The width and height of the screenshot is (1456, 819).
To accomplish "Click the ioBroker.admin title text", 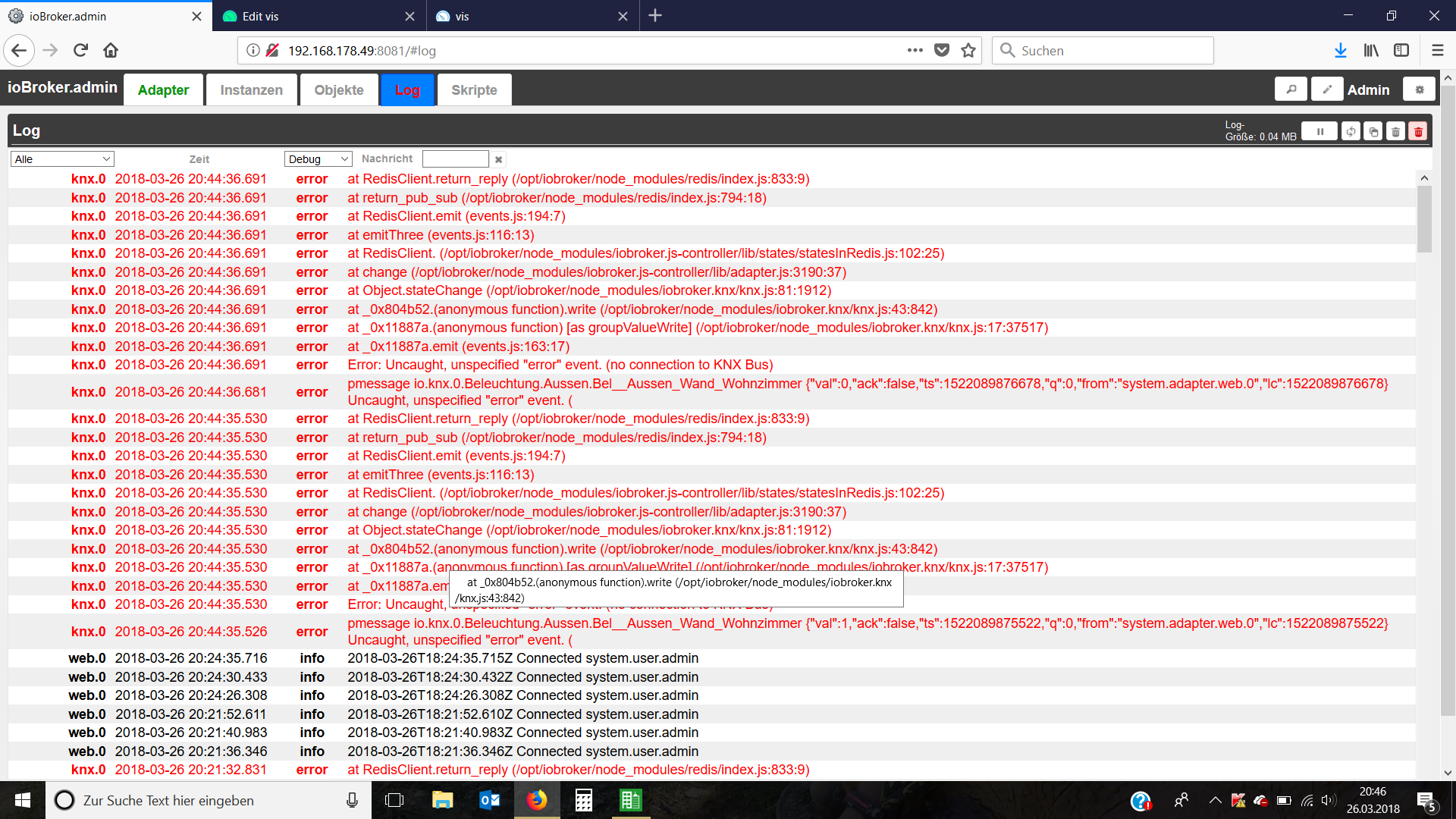I will (63, 87).
